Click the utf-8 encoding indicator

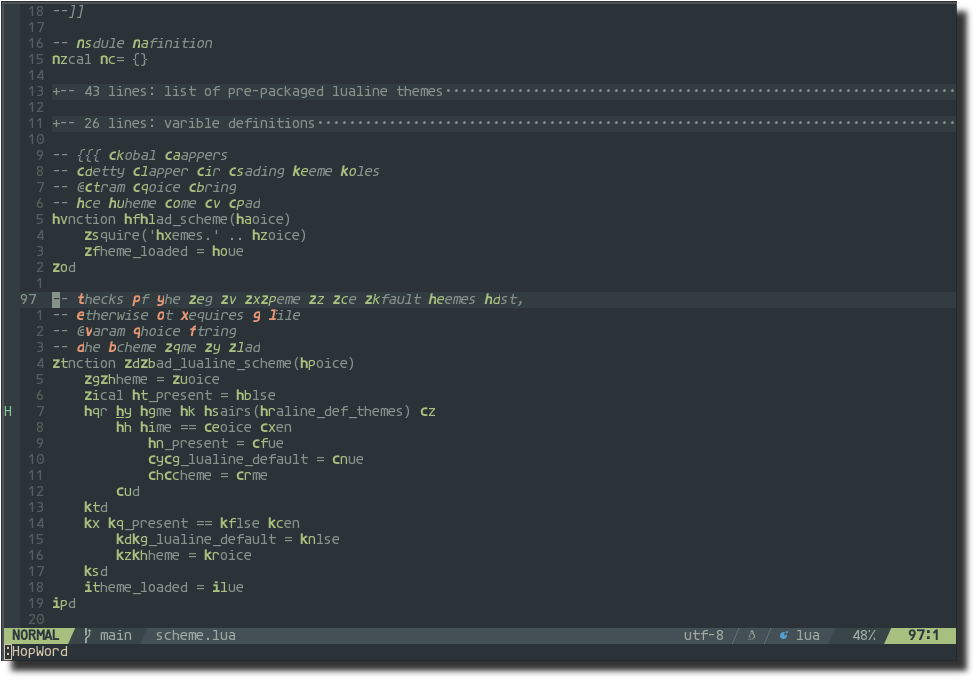click(x=703, y=635)
